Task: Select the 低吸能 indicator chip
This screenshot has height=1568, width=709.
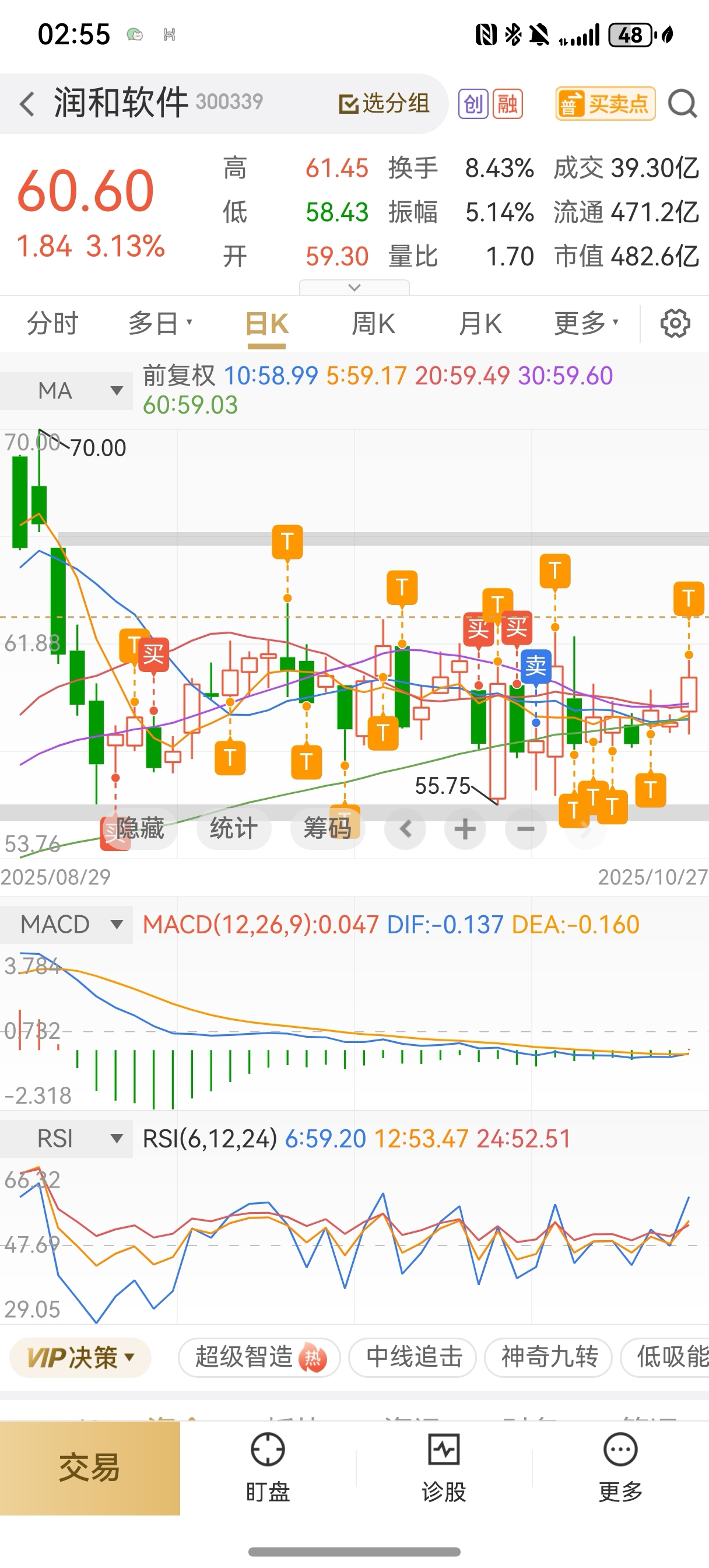Action: pos(665,1357)
